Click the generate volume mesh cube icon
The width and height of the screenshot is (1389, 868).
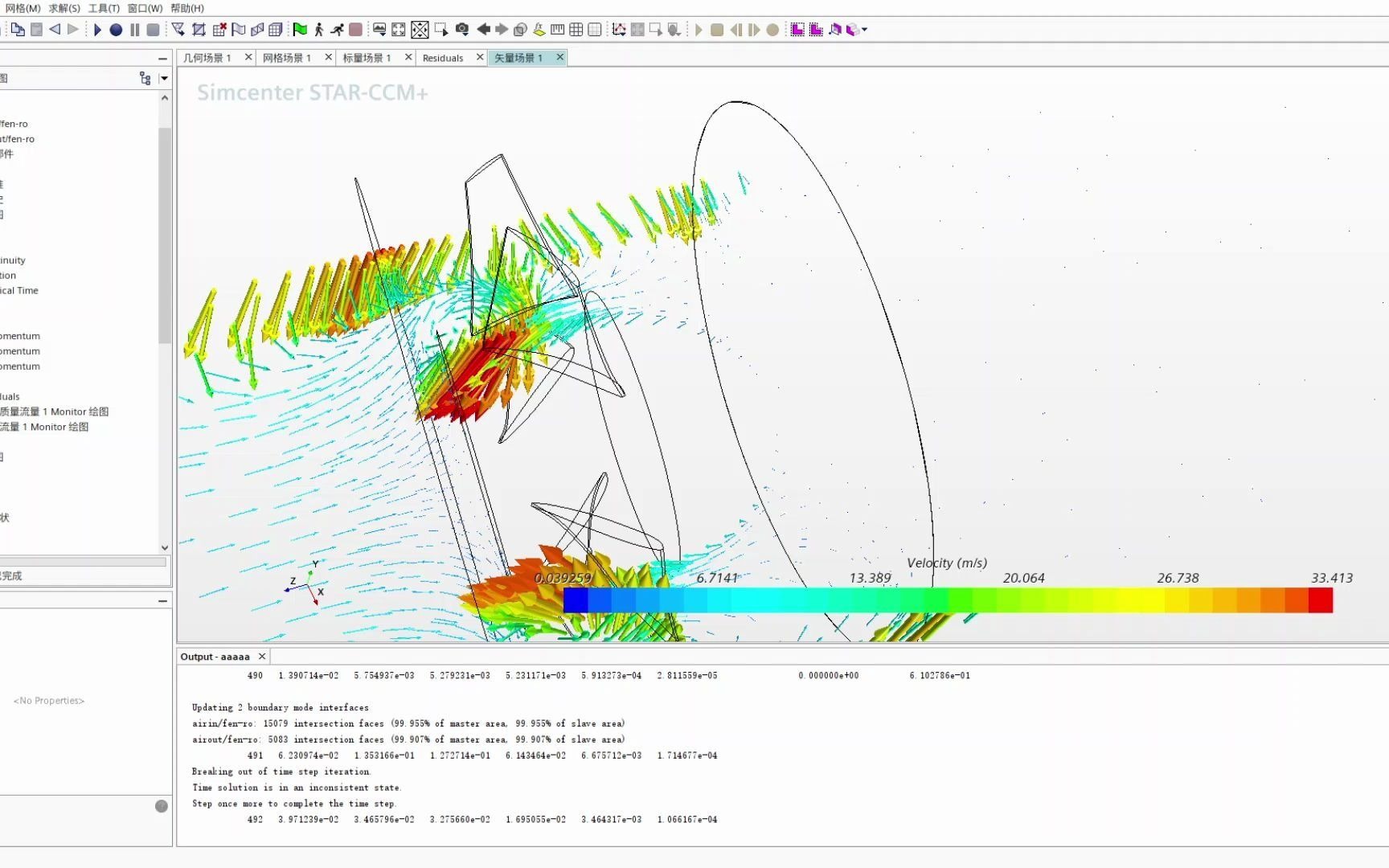[x=276, y=30]
